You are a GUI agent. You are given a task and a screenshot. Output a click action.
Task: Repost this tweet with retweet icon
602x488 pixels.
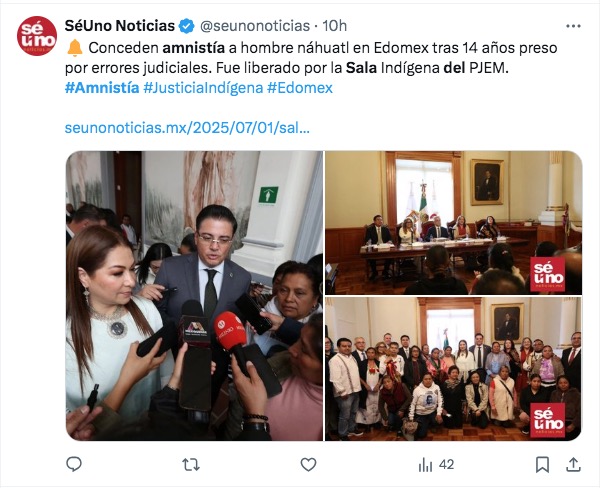[x=191, y=465]
